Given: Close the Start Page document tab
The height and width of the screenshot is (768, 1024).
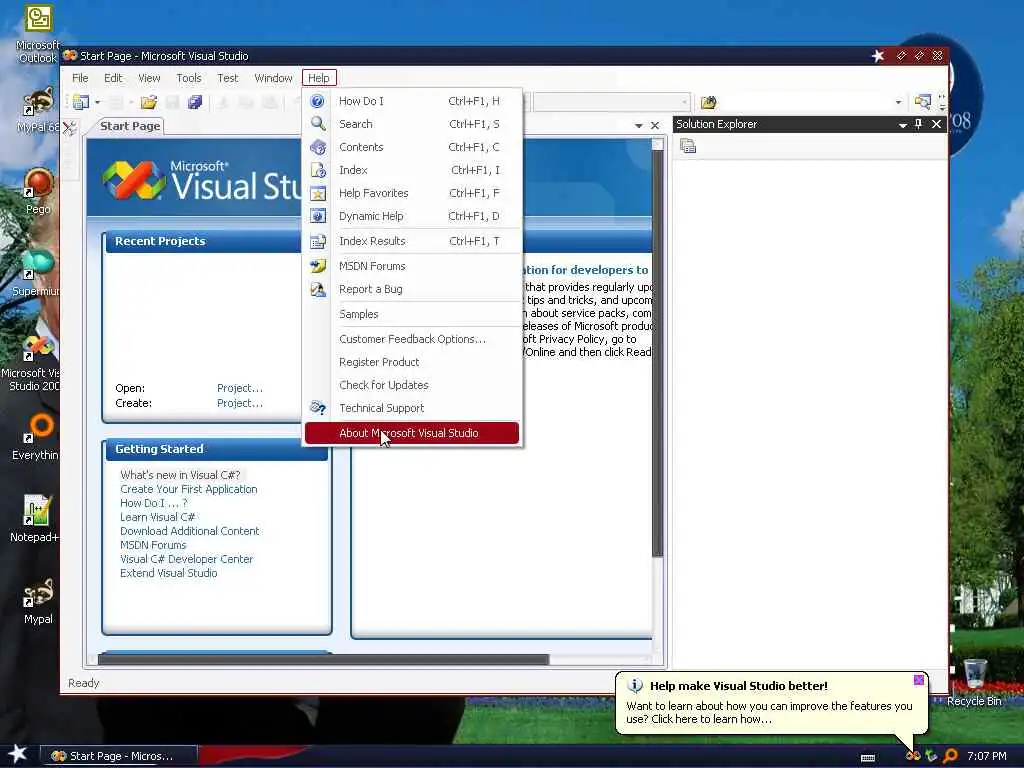Looking at the screenshot, I should coord(655,125).
